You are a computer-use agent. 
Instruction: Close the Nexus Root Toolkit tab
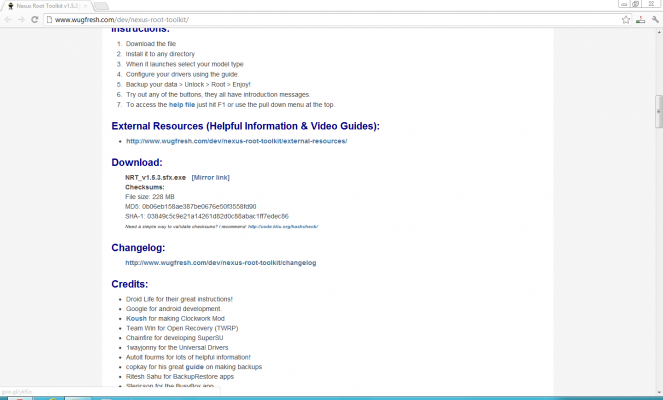tap(85, 6)
